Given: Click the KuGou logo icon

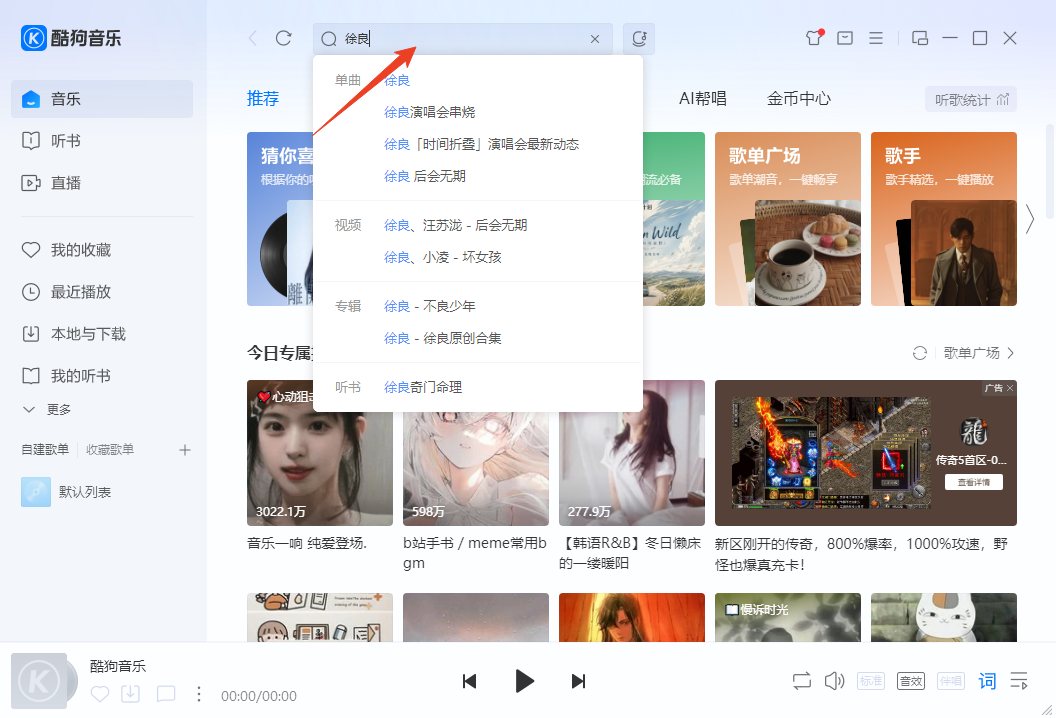Looking at the screenshot, I should [34, 38].
